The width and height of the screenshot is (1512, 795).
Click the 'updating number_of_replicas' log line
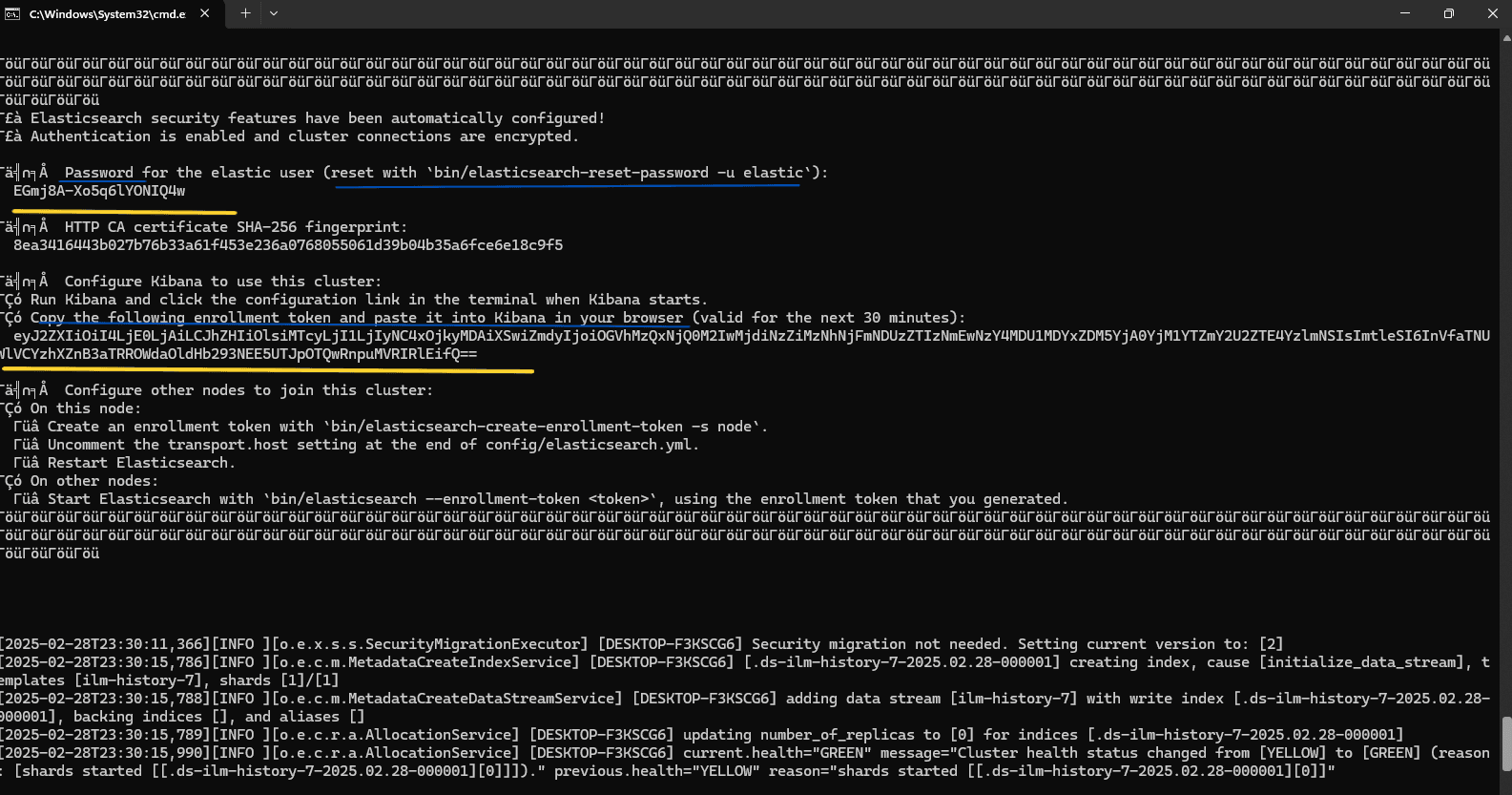coord(702,735)
